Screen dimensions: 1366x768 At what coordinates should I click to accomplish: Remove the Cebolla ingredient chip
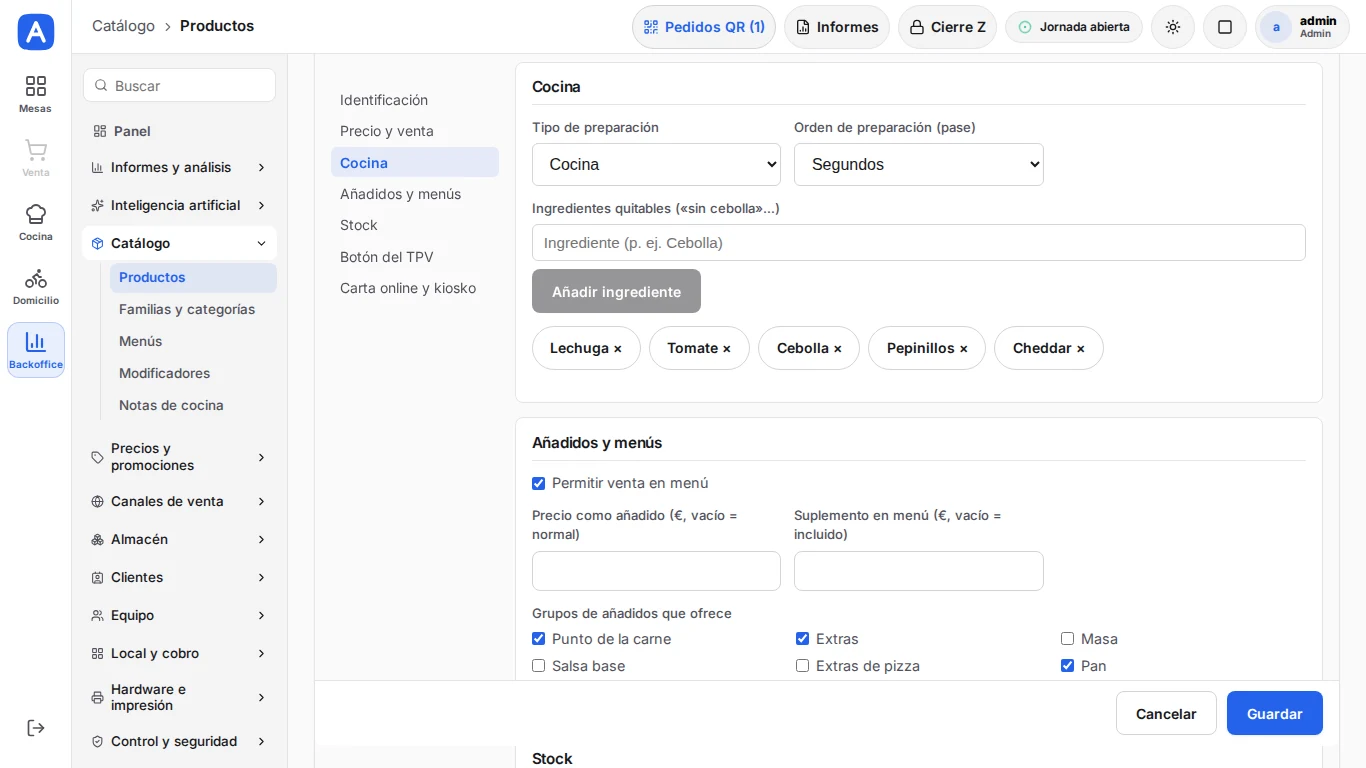837,349
